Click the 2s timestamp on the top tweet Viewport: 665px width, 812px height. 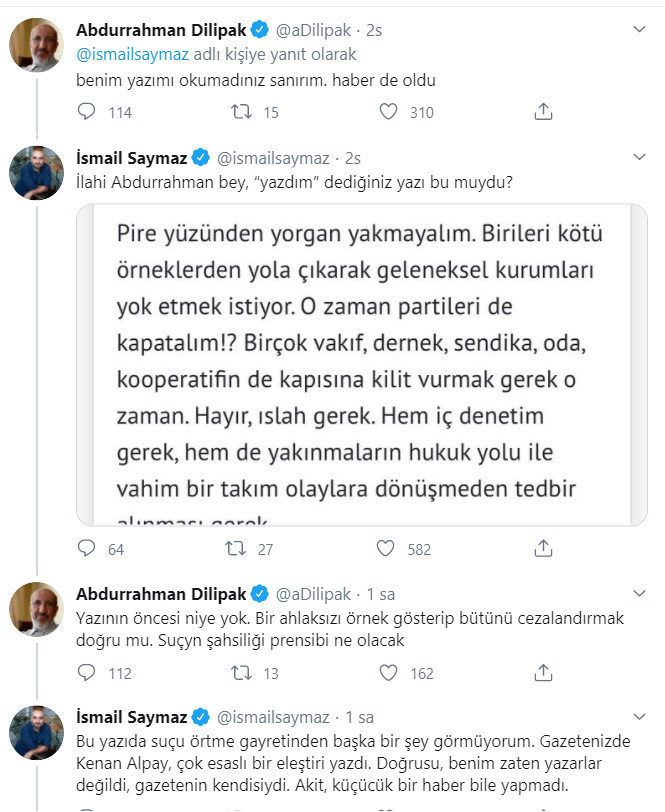[x=371, y=29]
